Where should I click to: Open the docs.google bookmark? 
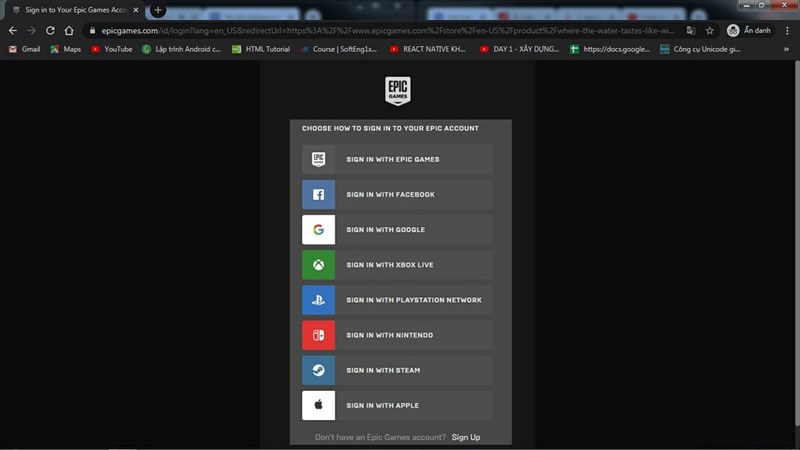(x=610, y=49)
